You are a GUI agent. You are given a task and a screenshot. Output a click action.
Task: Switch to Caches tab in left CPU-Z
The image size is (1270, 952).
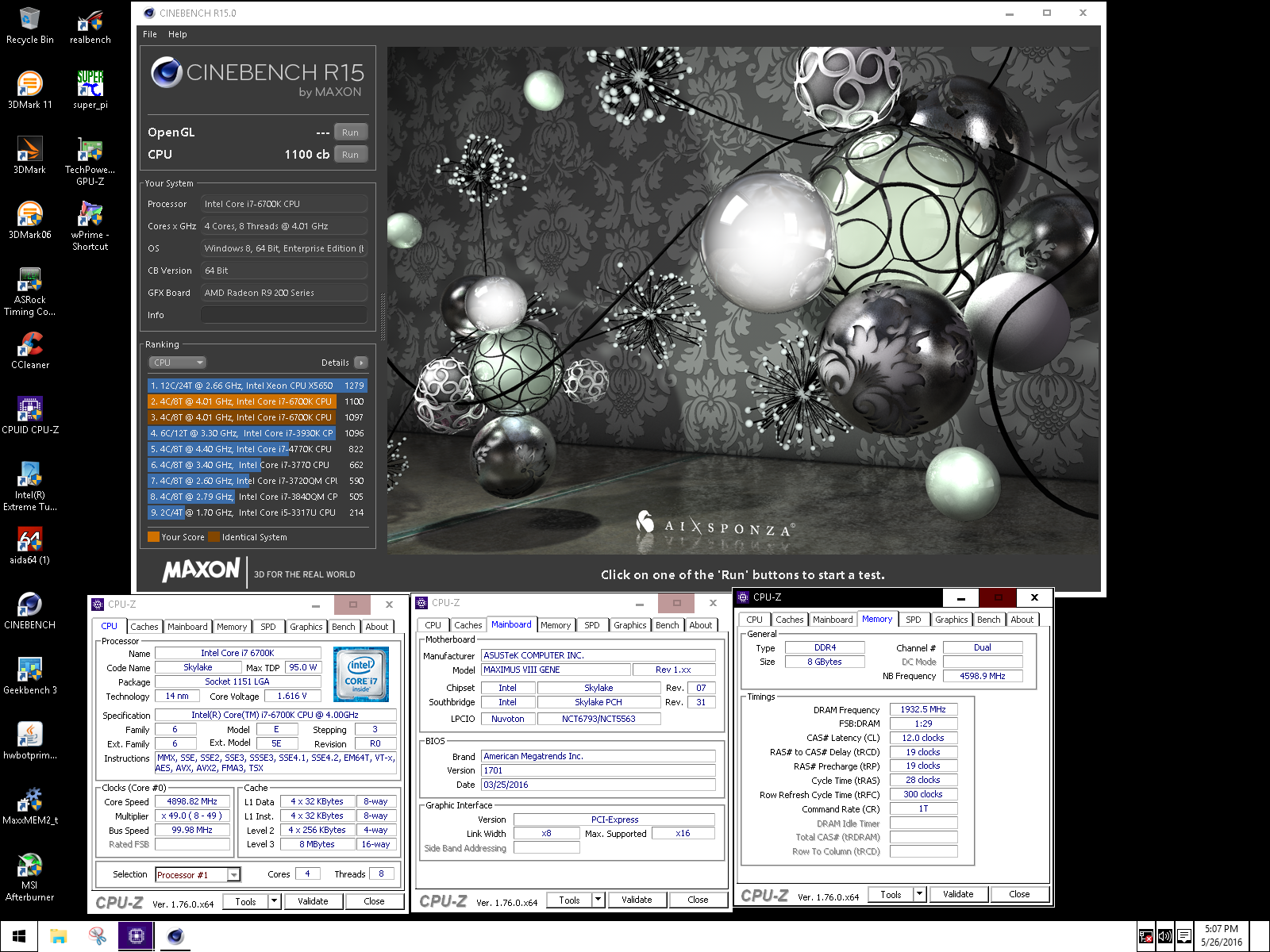pos(144,627)
